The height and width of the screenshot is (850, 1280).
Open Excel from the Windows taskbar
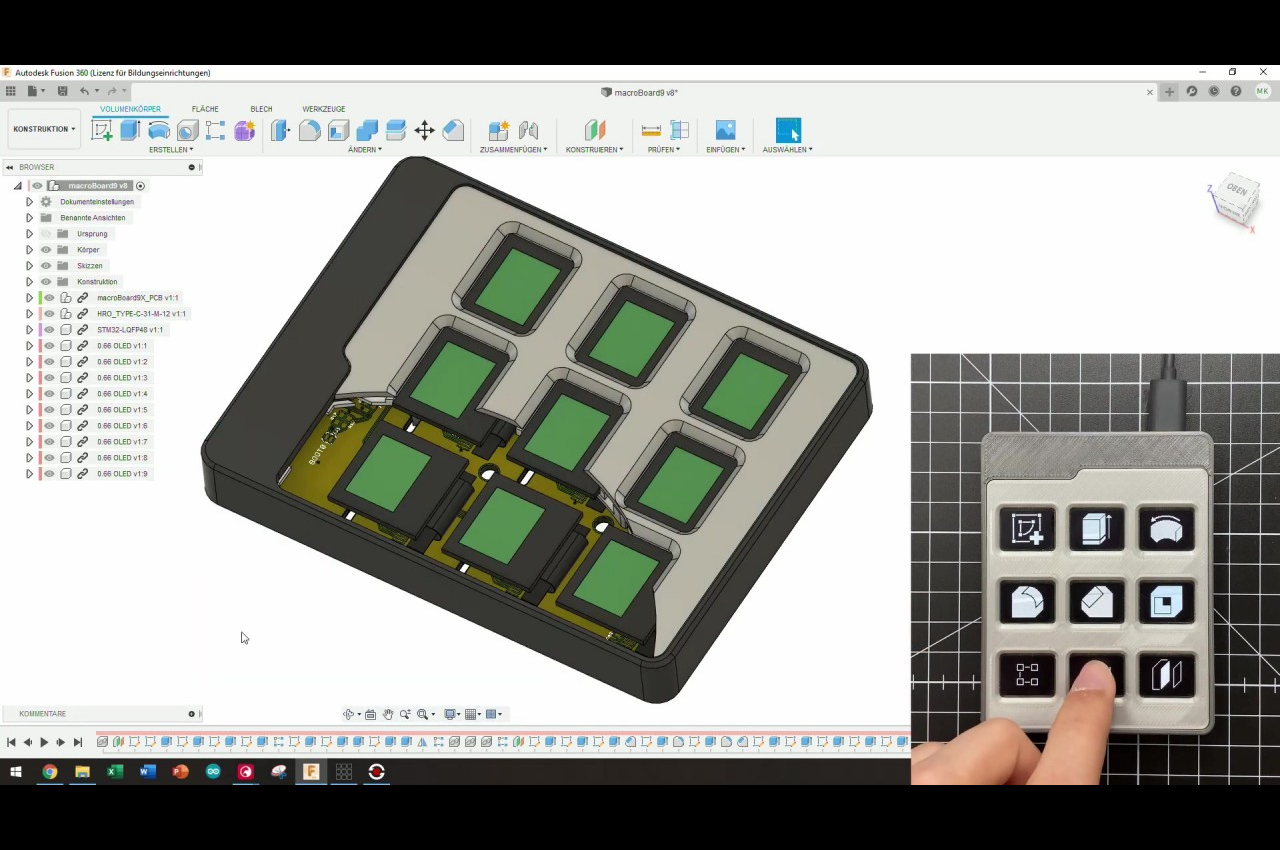click(x=115, y=772)
